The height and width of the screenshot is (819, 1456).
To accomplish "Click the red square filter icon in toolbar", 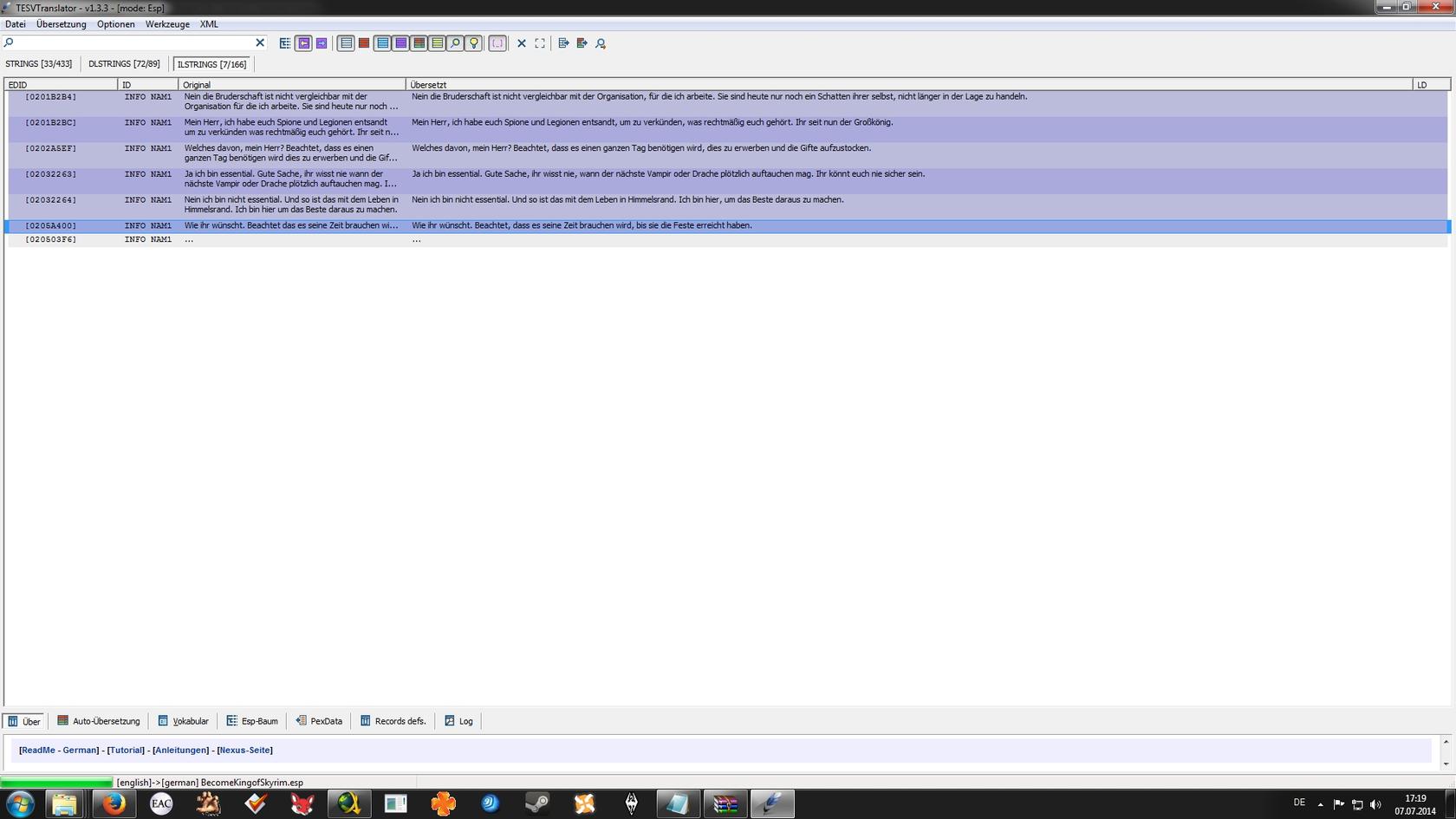I will (x=364, y=43).
